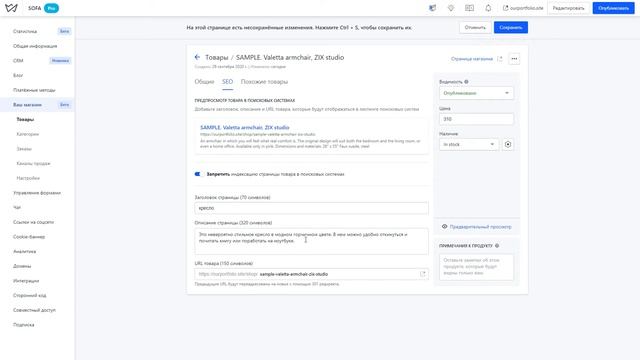Select Настройки submenu item
640x360 pixels.
28,178
